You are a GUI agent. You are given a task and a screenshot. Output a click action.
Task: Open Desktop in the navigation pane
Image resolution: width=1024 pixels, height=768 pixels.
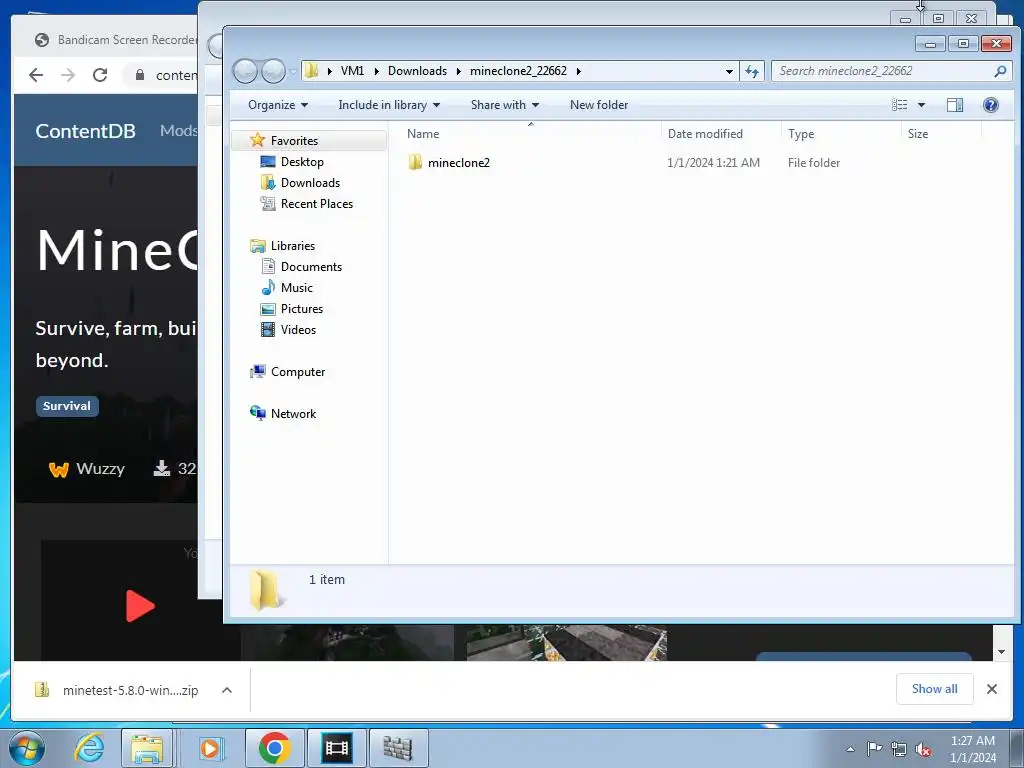click(x=302, y=161)
